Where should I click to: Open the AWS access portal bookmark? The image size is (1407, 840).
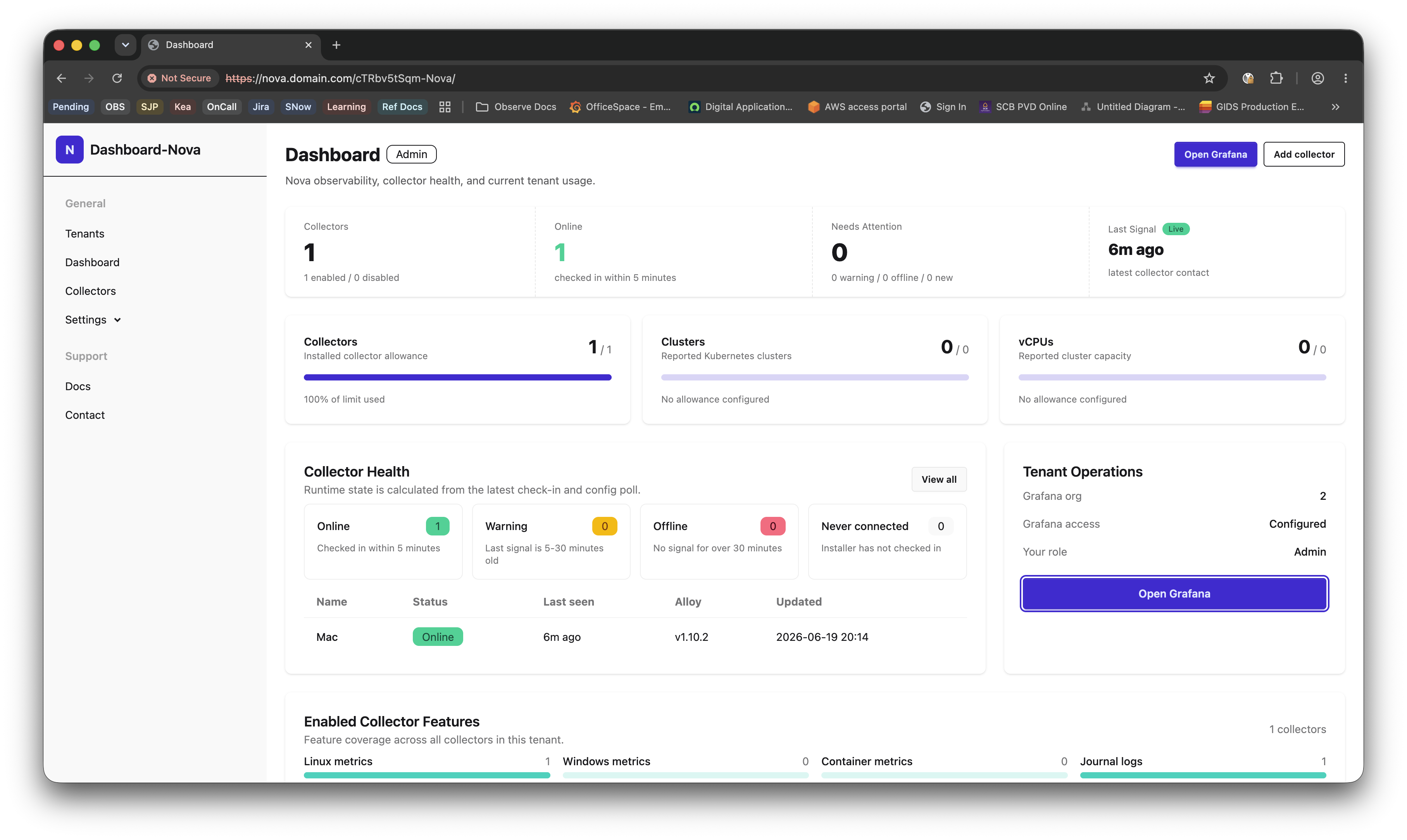click(x=857, y=107)
